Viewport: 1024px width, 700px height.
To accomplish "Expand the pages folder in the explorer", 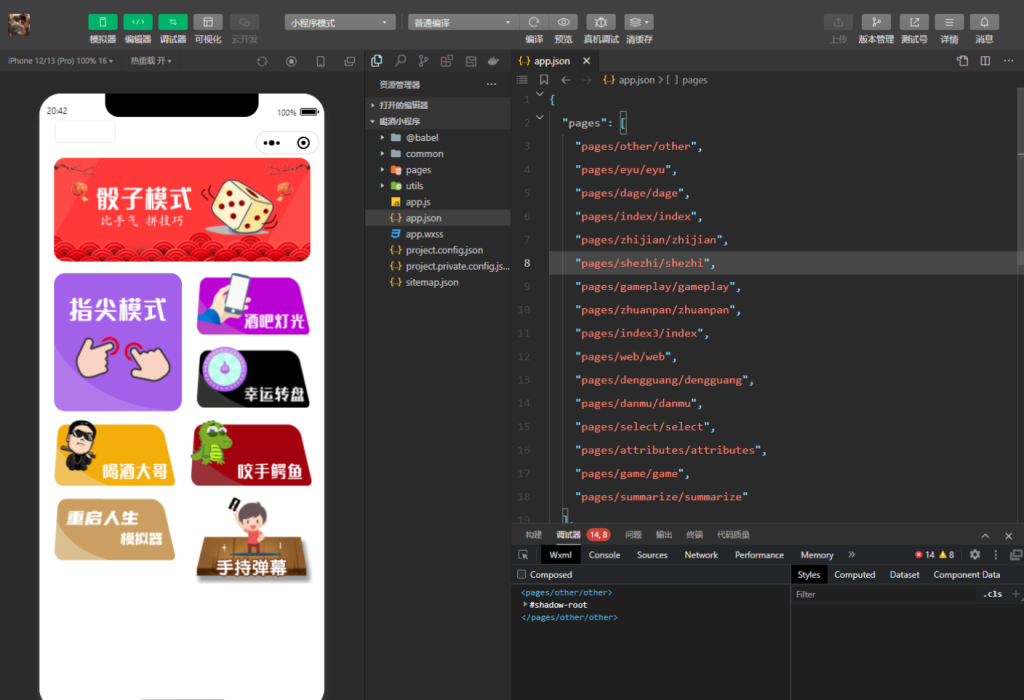I will point(418,170).
